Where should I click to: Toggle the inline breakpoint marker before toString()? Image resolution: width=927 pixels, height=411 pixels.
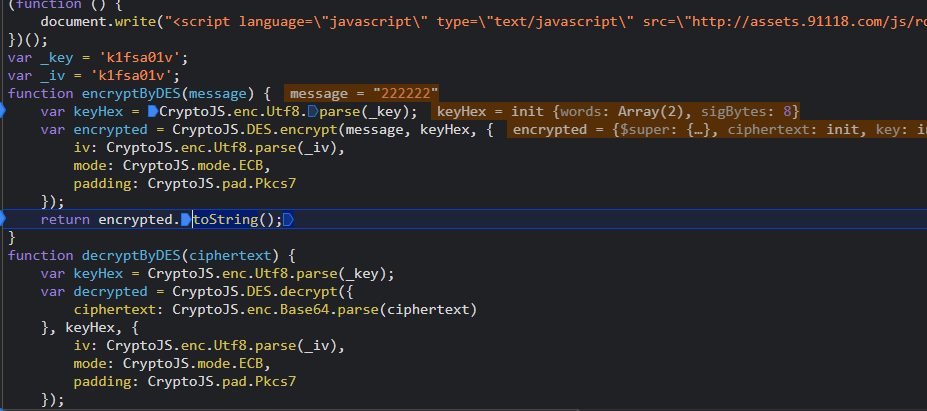tap(186, 220)
